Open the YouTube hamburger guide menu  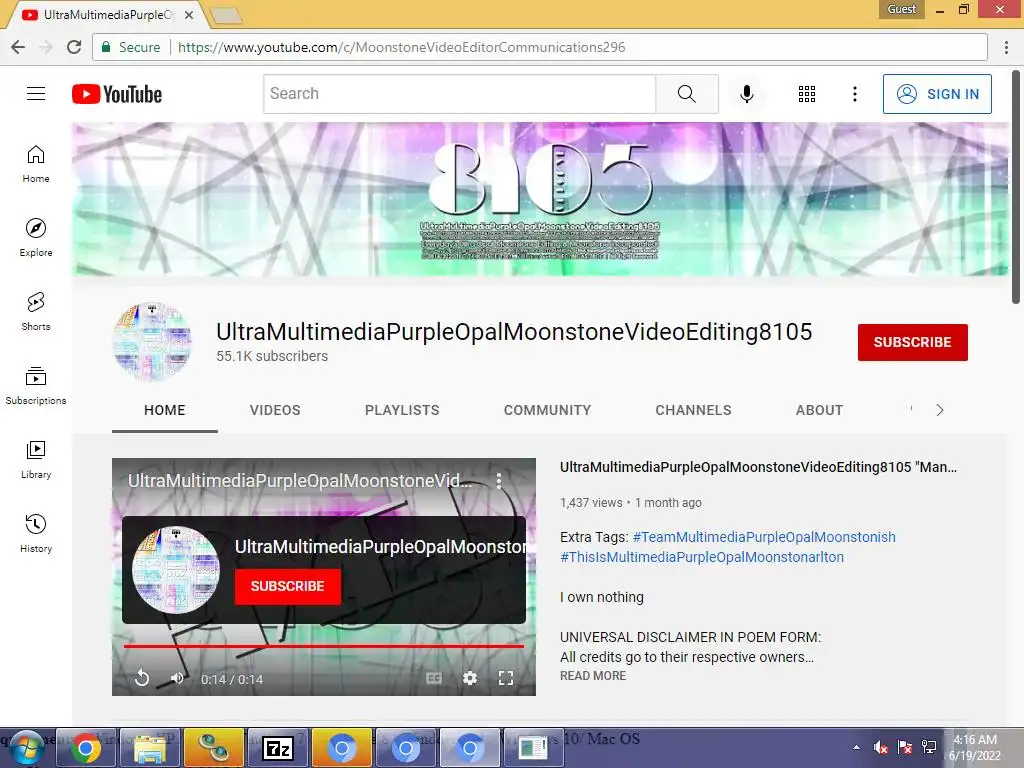coord(36,94)
